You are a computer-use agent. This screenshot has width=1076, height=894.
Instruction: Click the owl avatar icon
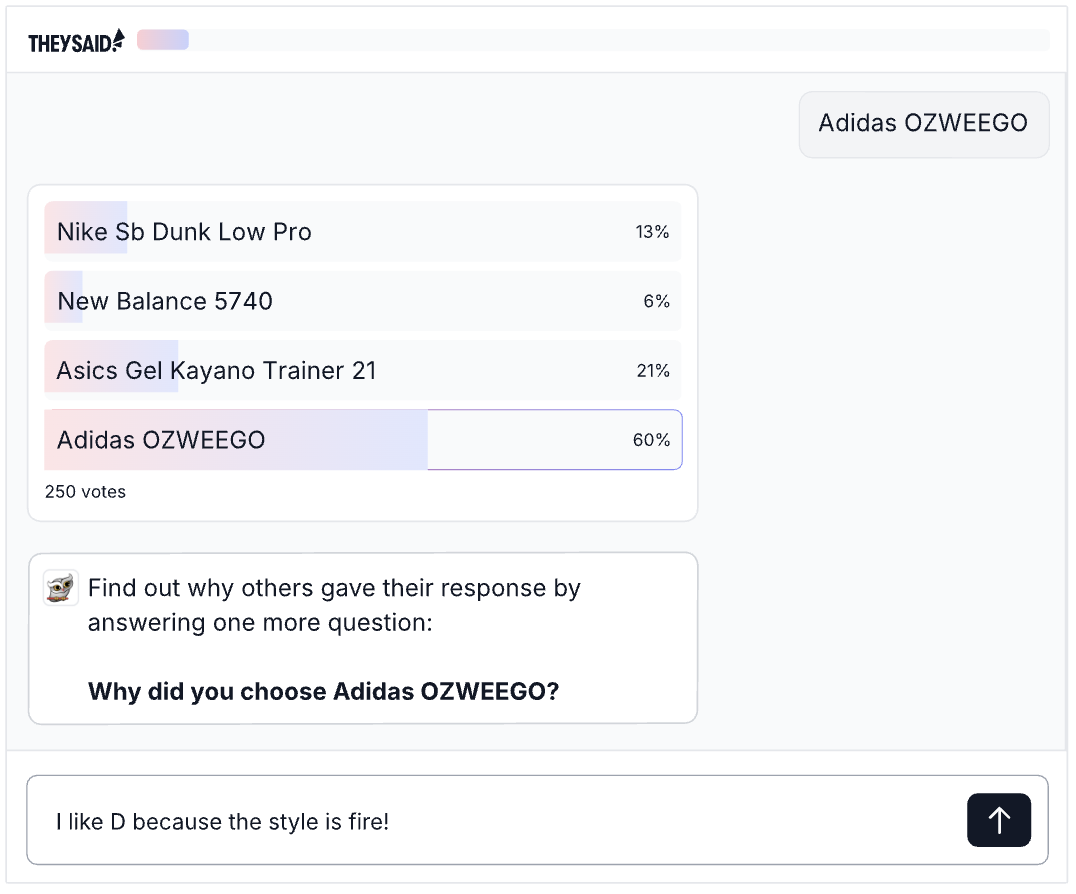click(x=61, y=588)
